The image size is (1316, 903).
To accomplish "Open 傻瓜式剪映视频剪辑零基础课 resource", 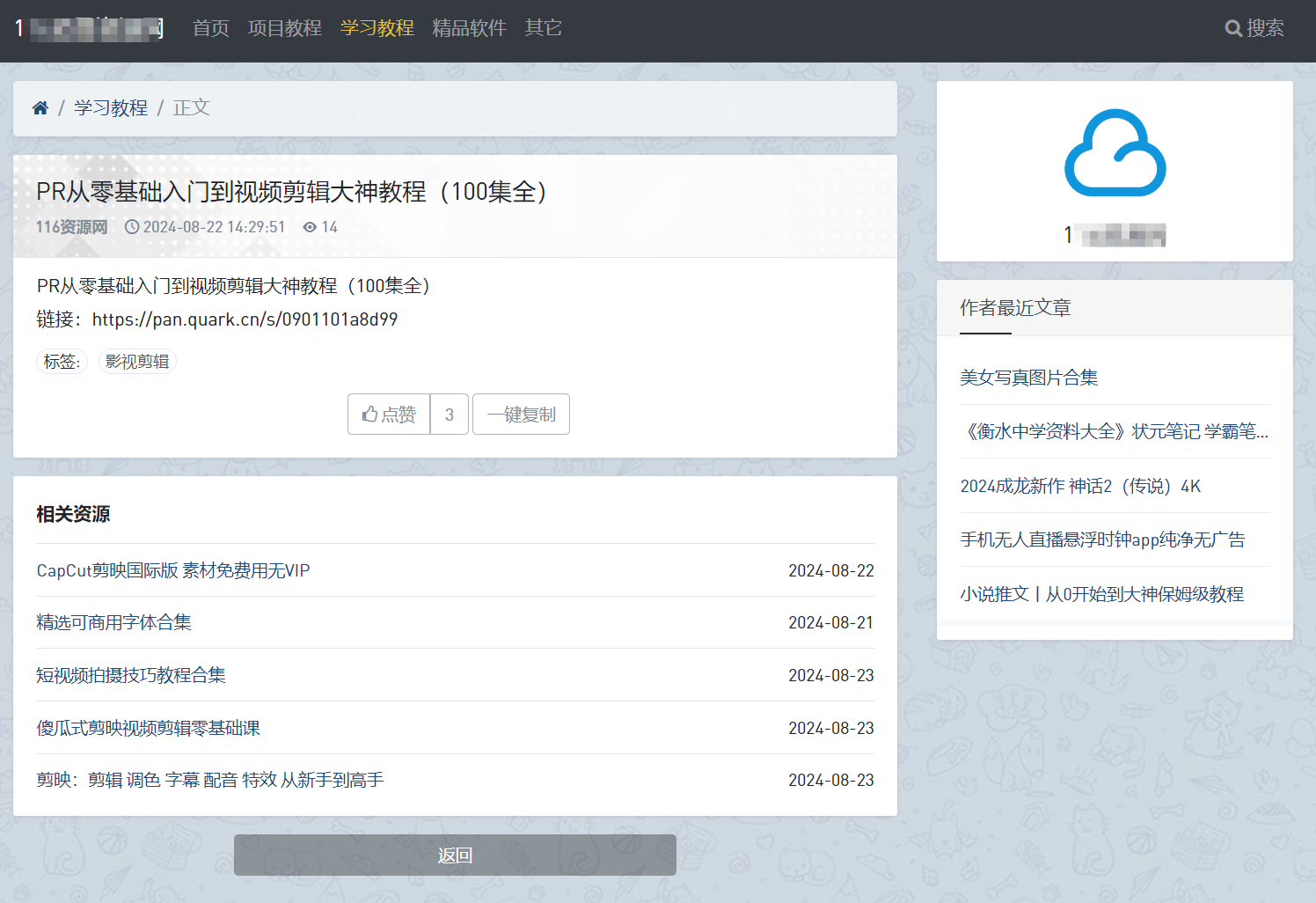I will [x=148, y=728].
